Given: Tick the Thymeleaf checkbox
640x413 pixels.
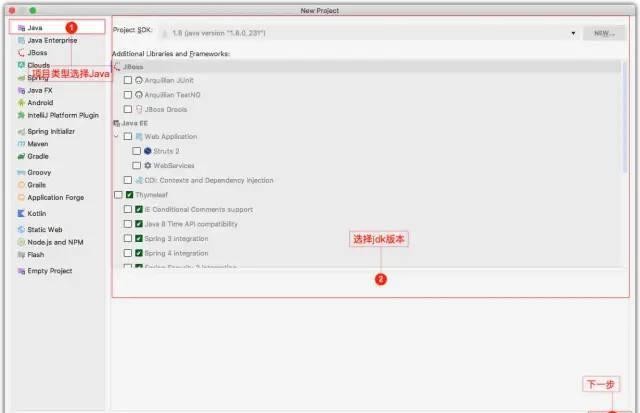Looking at the screenshot, I should (x=118, y=195).
